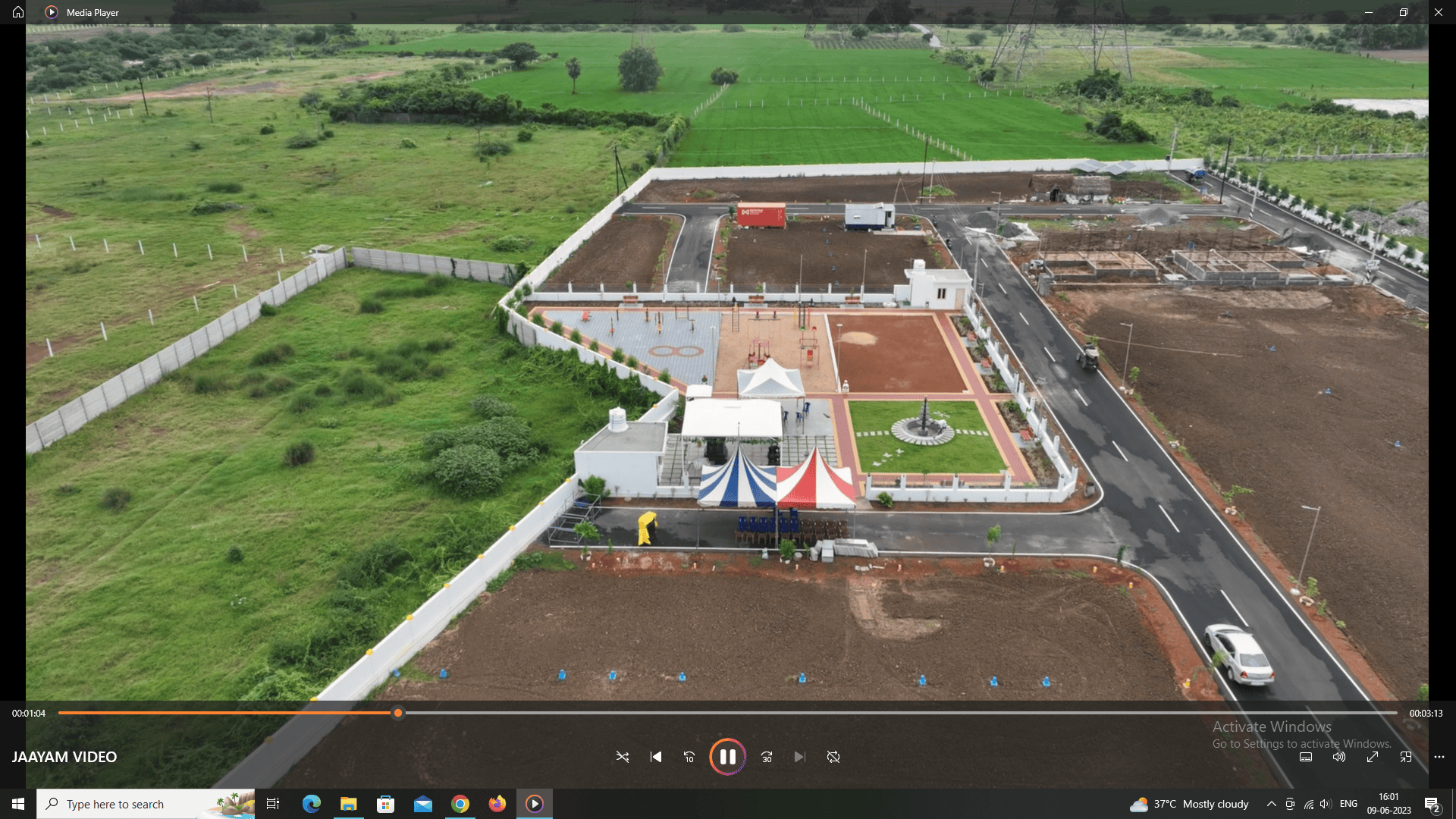1456x819 pixels.
Task: Click the seek bar position handle
Action: (x=398, y=713)
